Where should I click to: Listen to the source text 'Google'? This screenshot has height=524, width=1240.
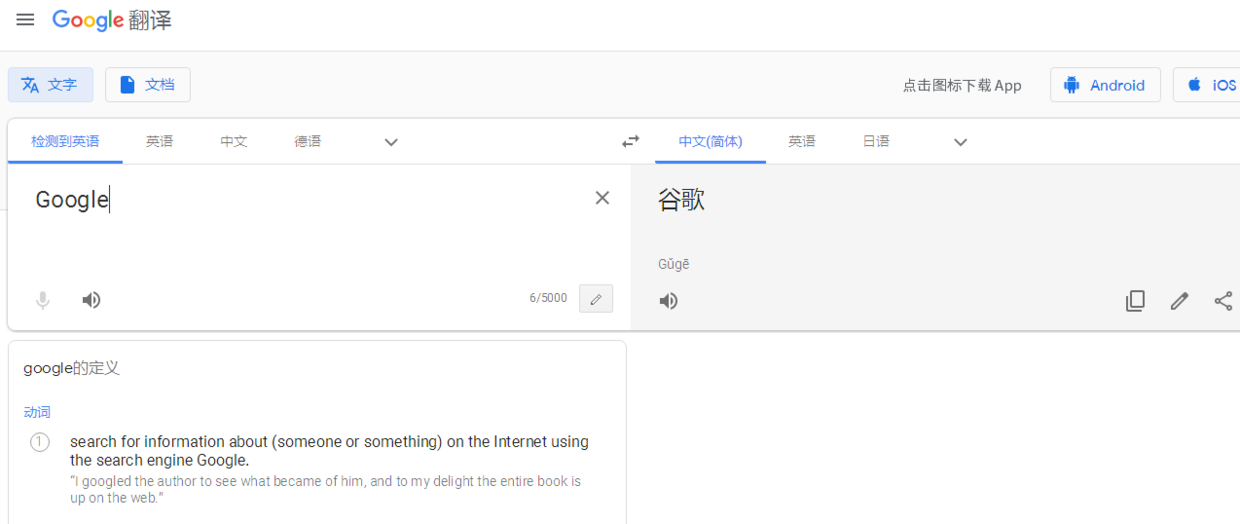click(91, 300)
